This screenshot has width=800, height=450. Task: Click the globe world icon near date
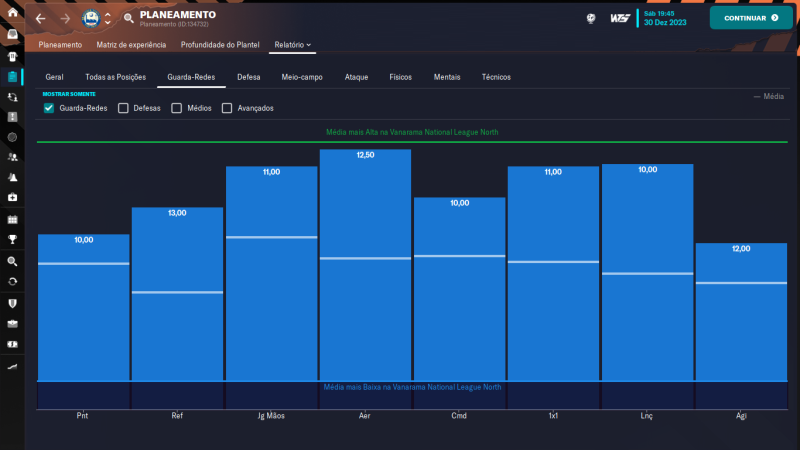point(591,18)
